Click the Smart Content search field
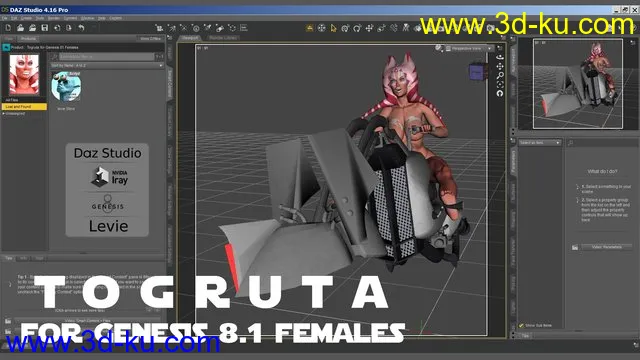 107,56
